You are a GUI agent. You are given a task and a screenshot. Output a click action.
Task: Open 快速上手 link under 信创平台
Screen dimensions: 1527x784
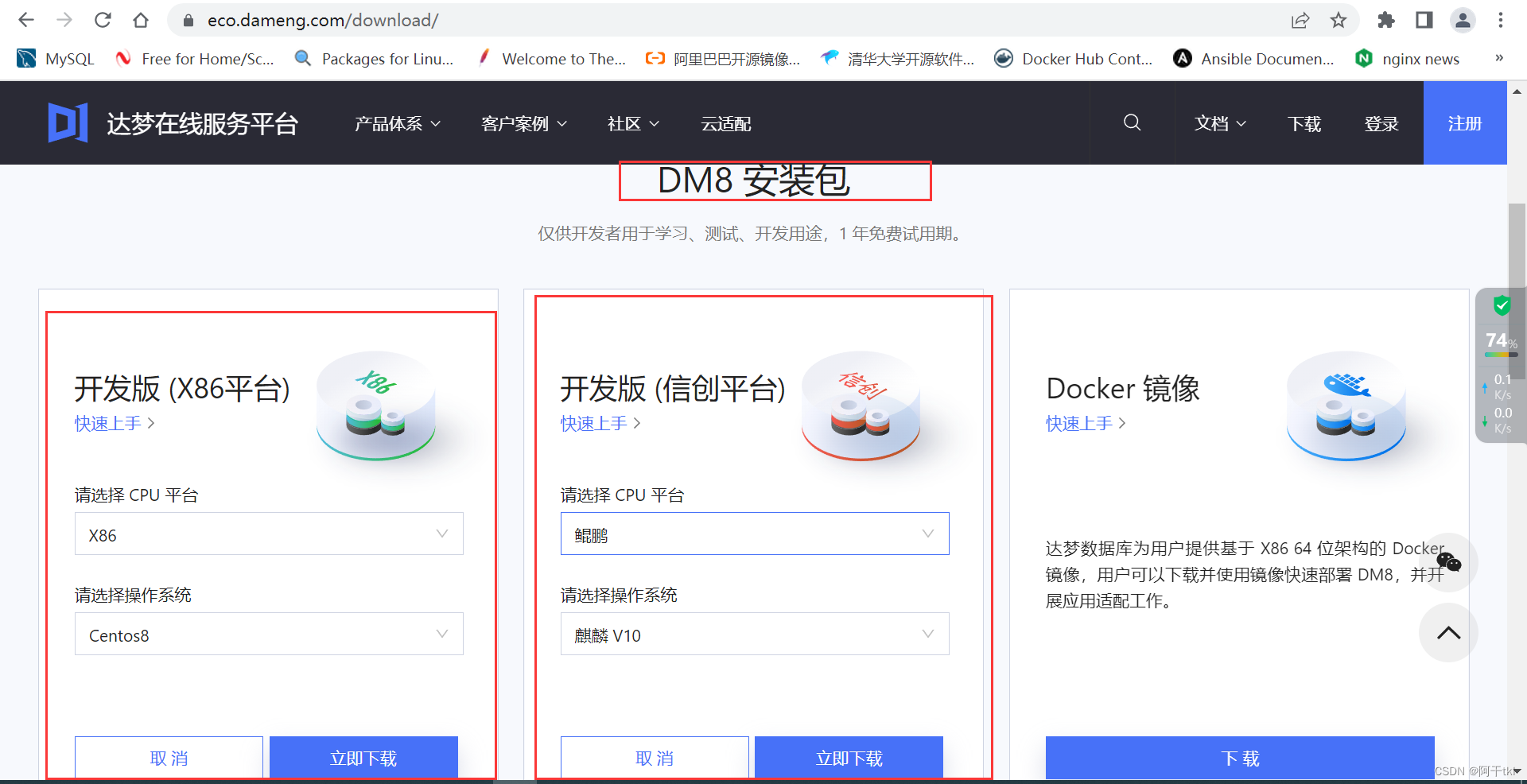[600, 424]
